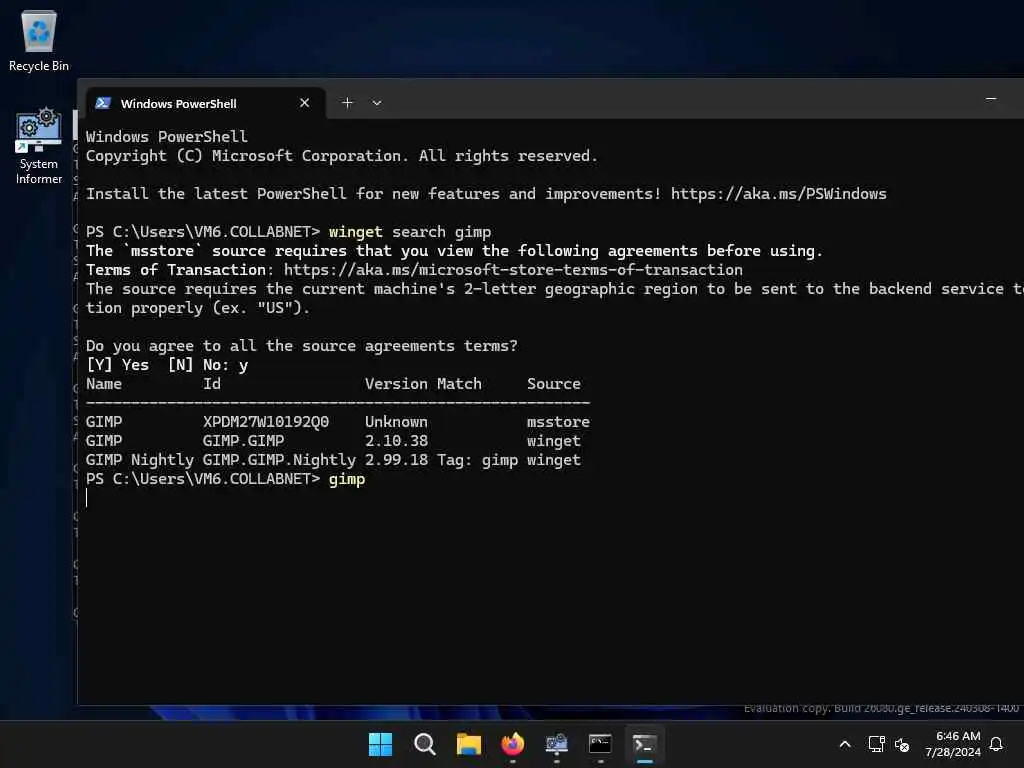Switch to the console window in the taskbar
Image resolution: width=1024 pixels, height=768 pixels.
pos(600,744)
